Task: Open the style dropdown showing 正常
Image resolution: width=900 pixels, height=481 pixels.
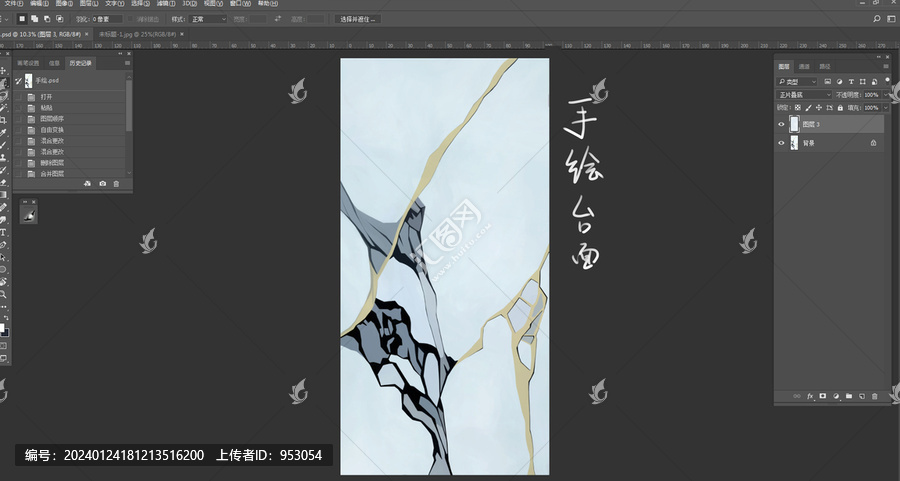Action: click(208, 19)
